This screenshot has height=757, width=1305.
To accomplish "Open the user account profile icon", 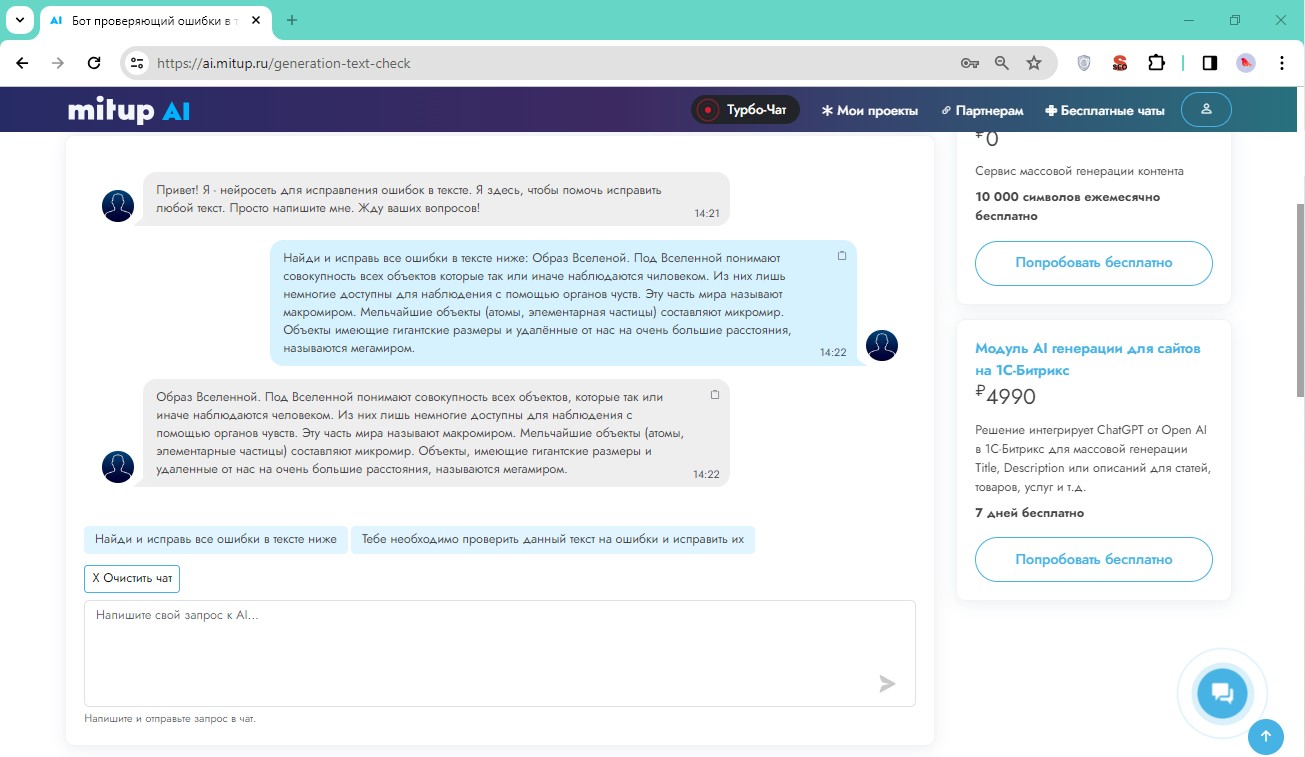I will pos(1206,110).
